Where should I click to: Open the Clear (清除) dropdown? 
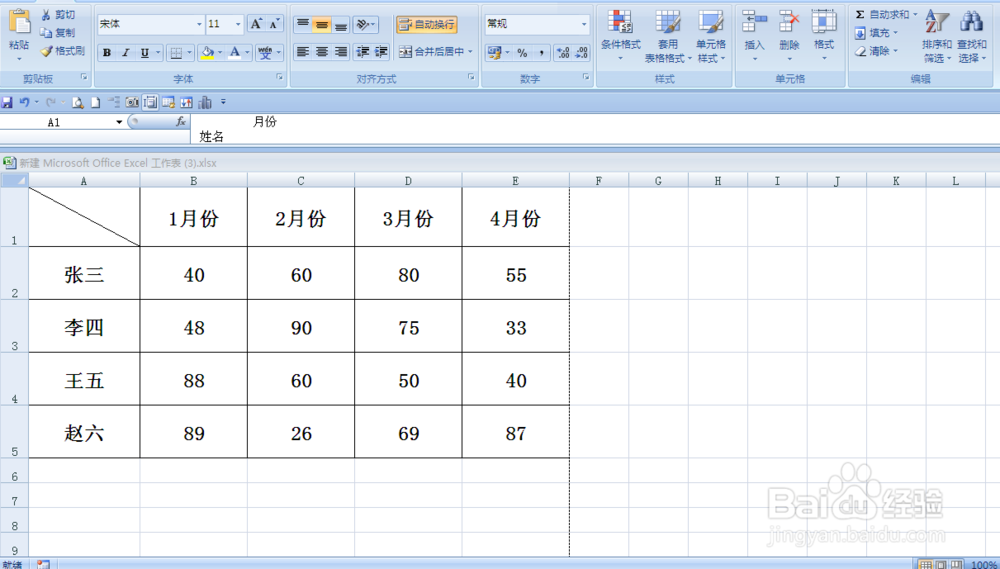pos(877,51)
